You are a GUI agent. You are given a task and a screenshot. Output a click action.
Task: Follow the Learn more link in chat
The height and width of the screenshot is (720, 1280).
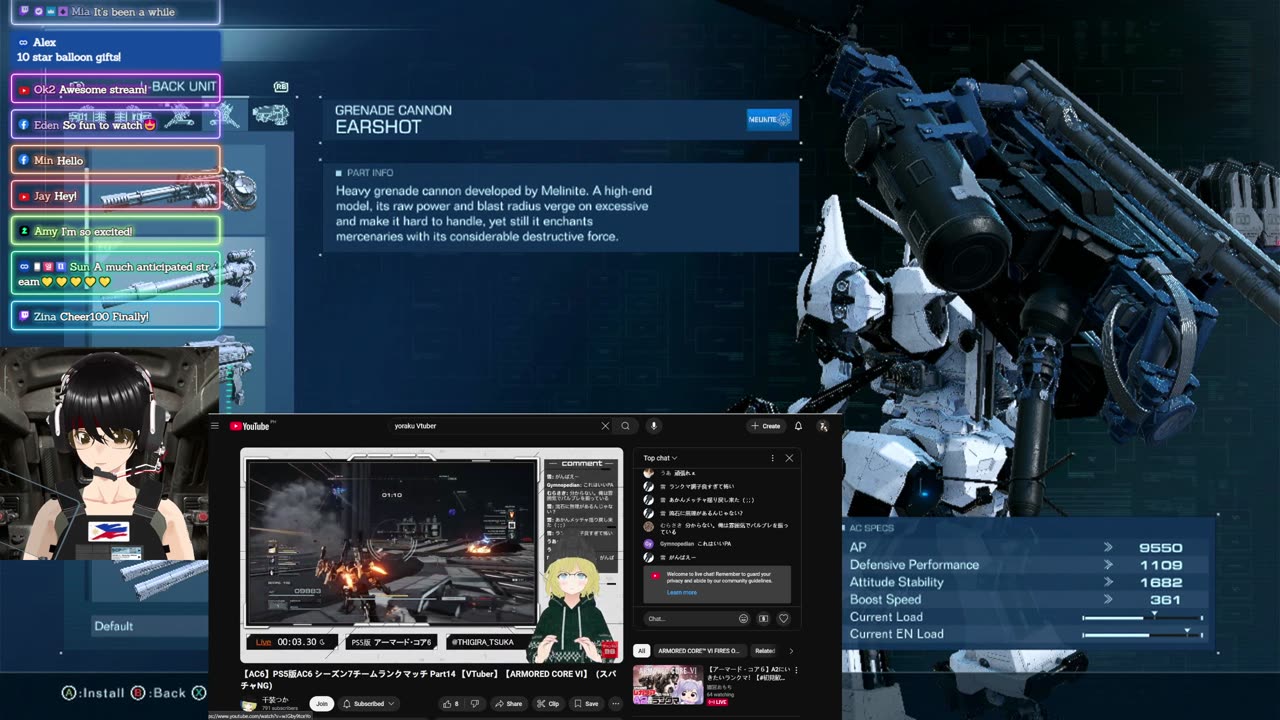point(682,592)
